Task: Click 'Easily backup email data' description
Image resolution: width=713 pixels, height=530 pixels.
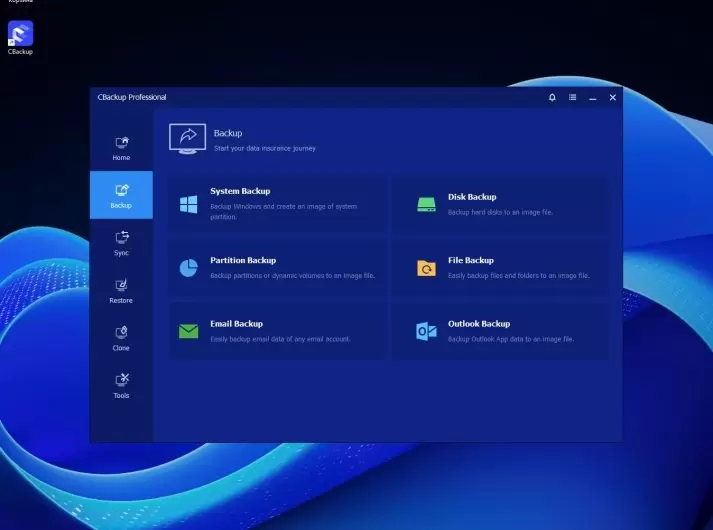Action: click(x=280, y=339)
